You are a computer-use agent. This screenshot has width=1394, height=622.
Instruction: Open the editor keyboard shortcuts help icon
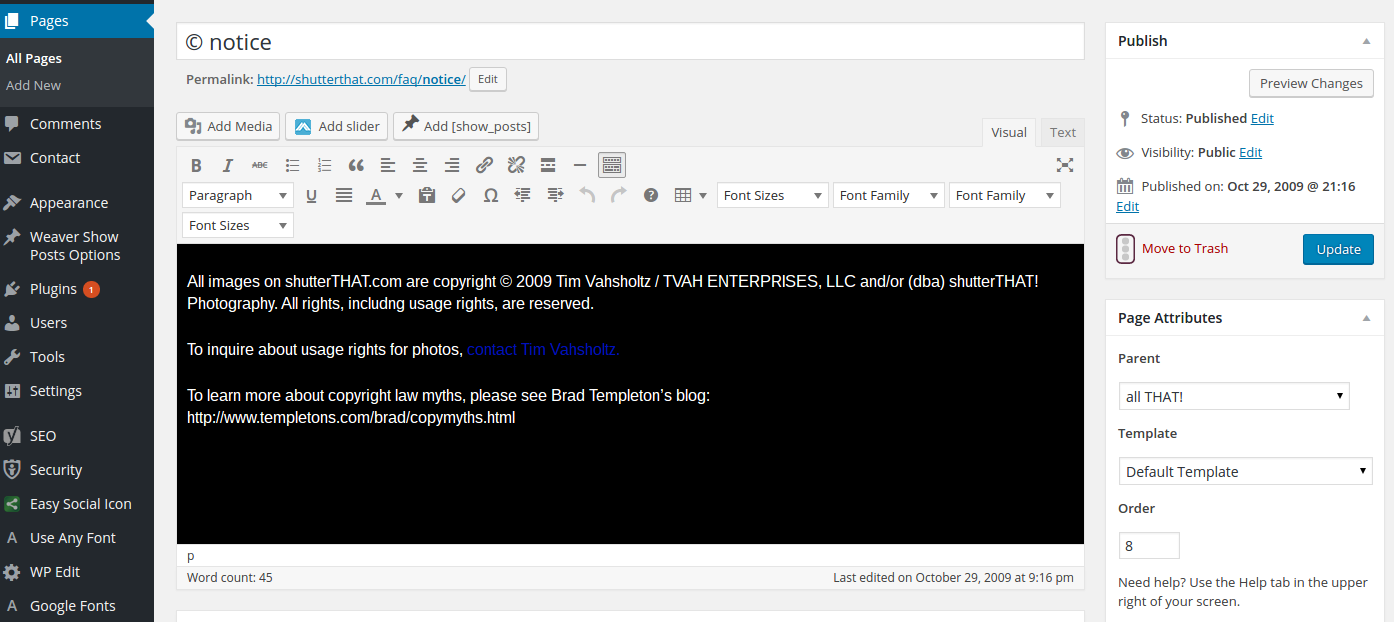coord(651,196)
